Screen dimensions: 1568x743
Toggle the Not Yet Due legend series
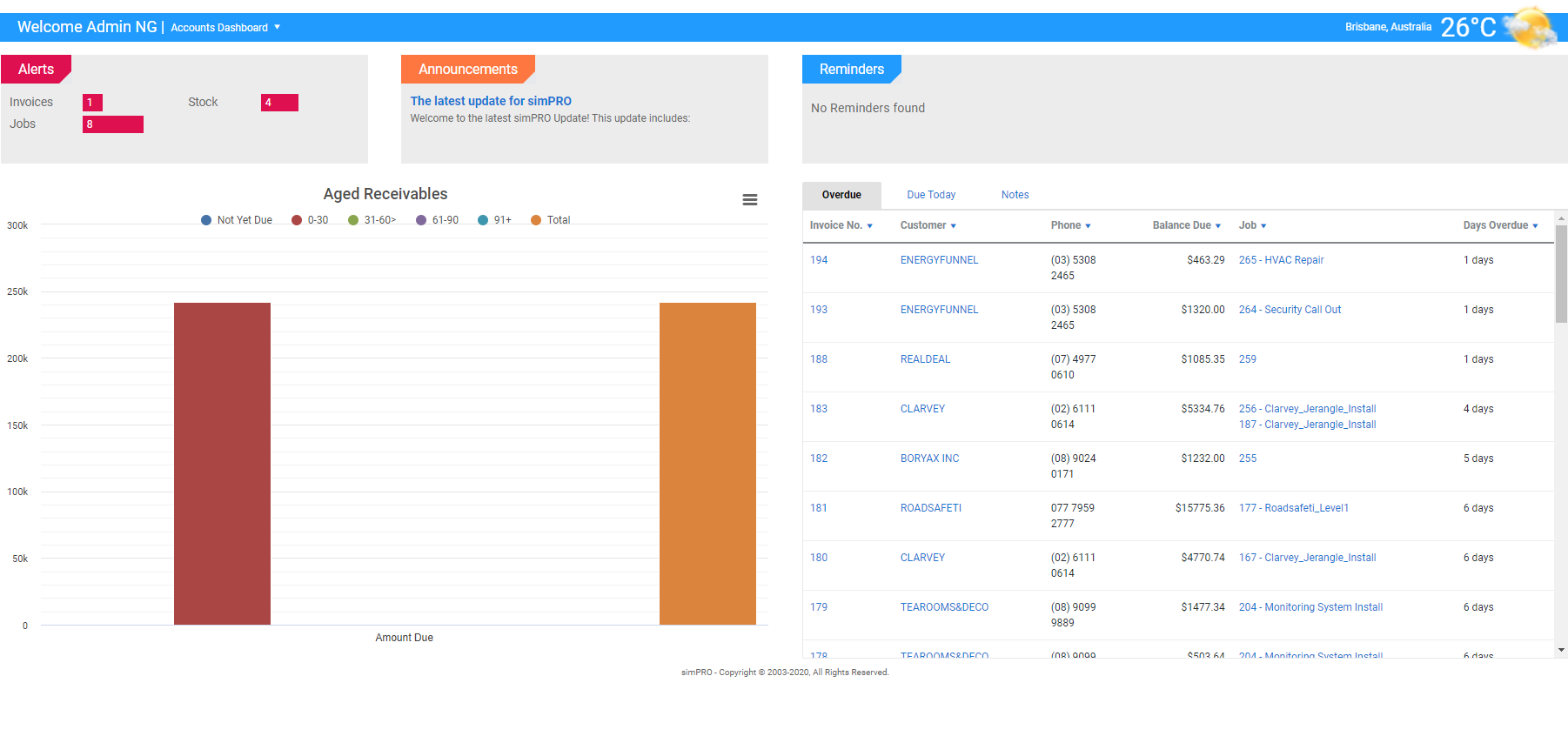click(x=237, y=220)
